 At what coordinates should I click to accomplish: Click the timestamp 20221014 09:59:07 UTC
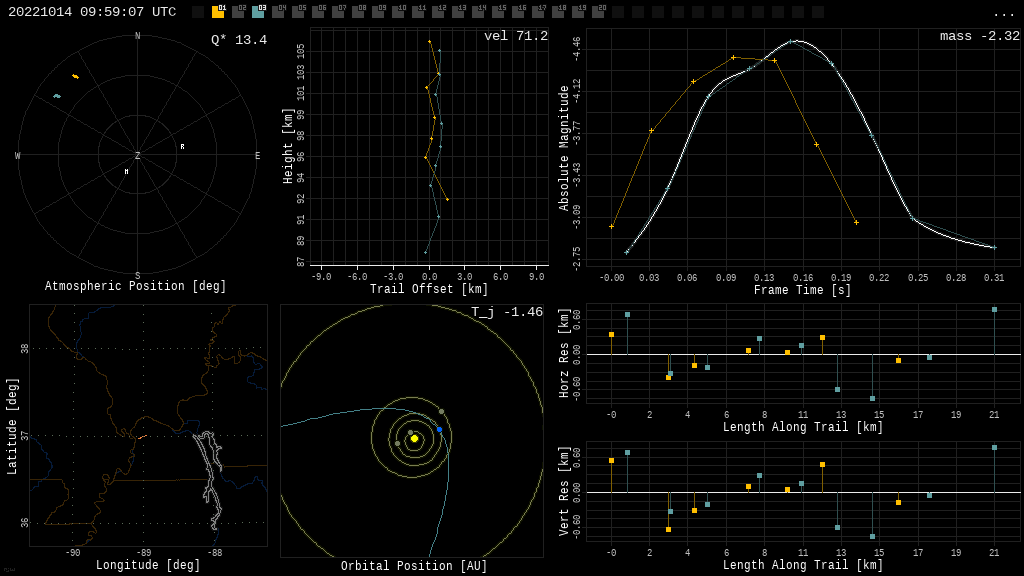92,12
